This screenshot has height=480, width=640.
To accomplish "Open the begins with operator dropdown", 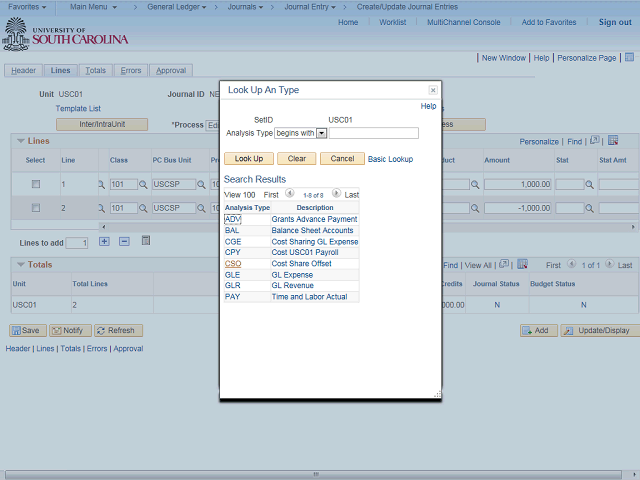I will point(322,133).
